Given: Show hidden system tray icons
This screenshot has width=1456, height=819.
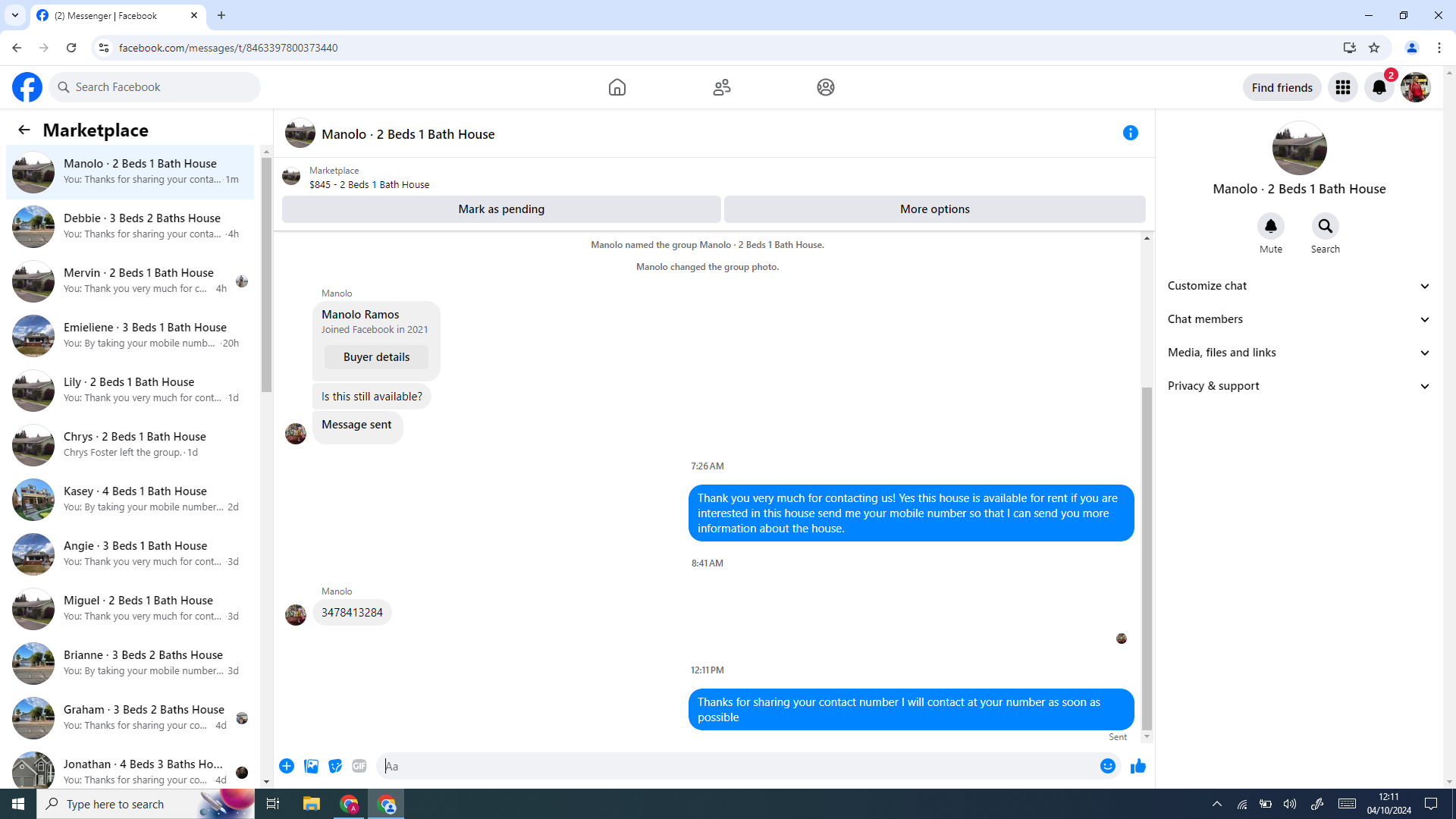Looking at the screenshot, I should [1217, 804].
